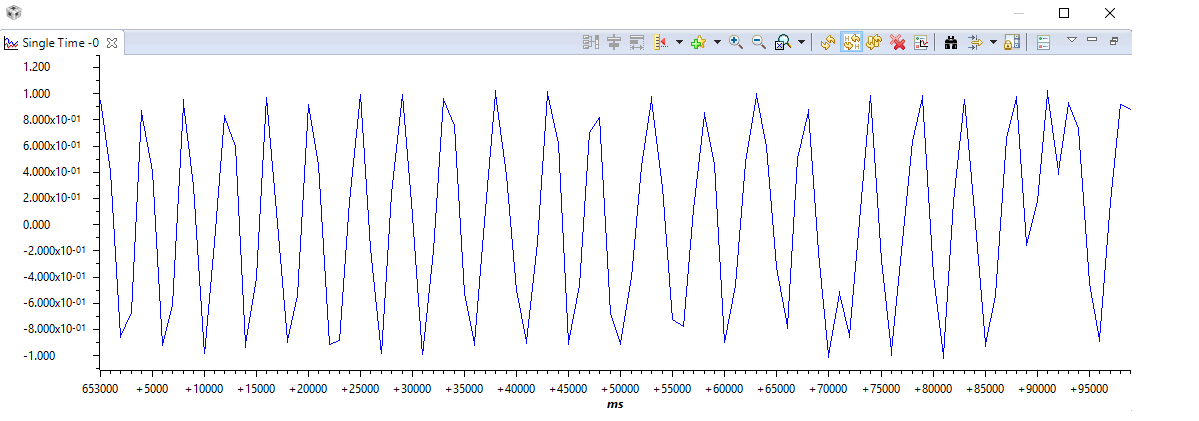
Task: Open the graph properties chart icon
Action: click(921, 43)
